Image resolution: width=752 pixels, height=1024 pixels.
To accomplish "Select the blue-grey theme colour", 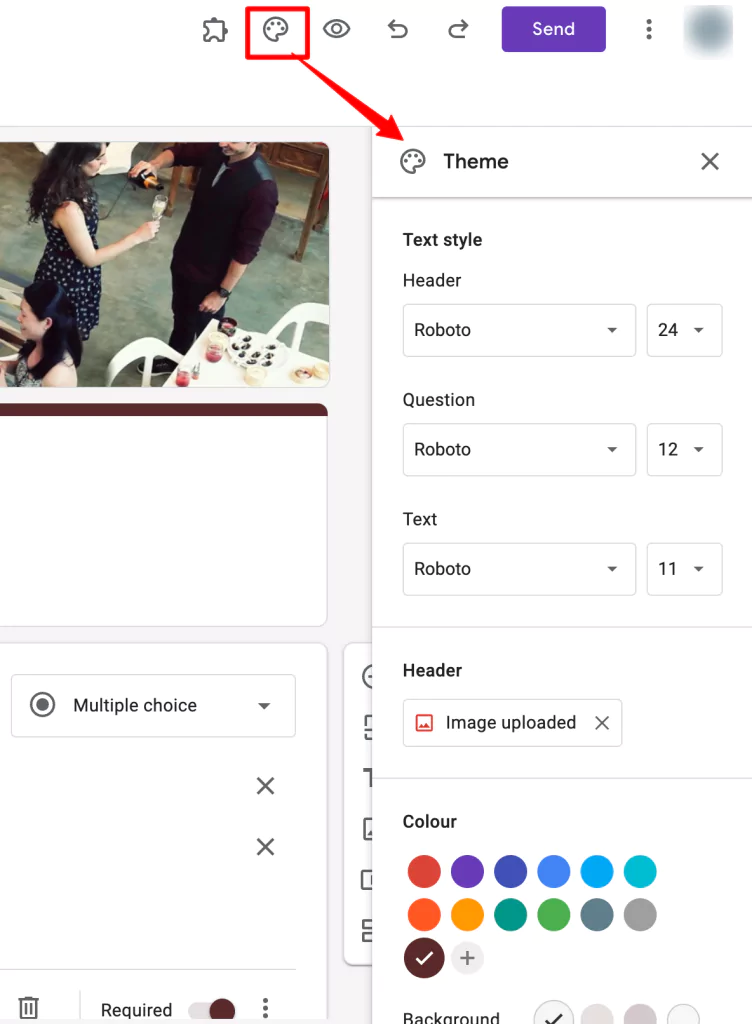I will point(597,915).
